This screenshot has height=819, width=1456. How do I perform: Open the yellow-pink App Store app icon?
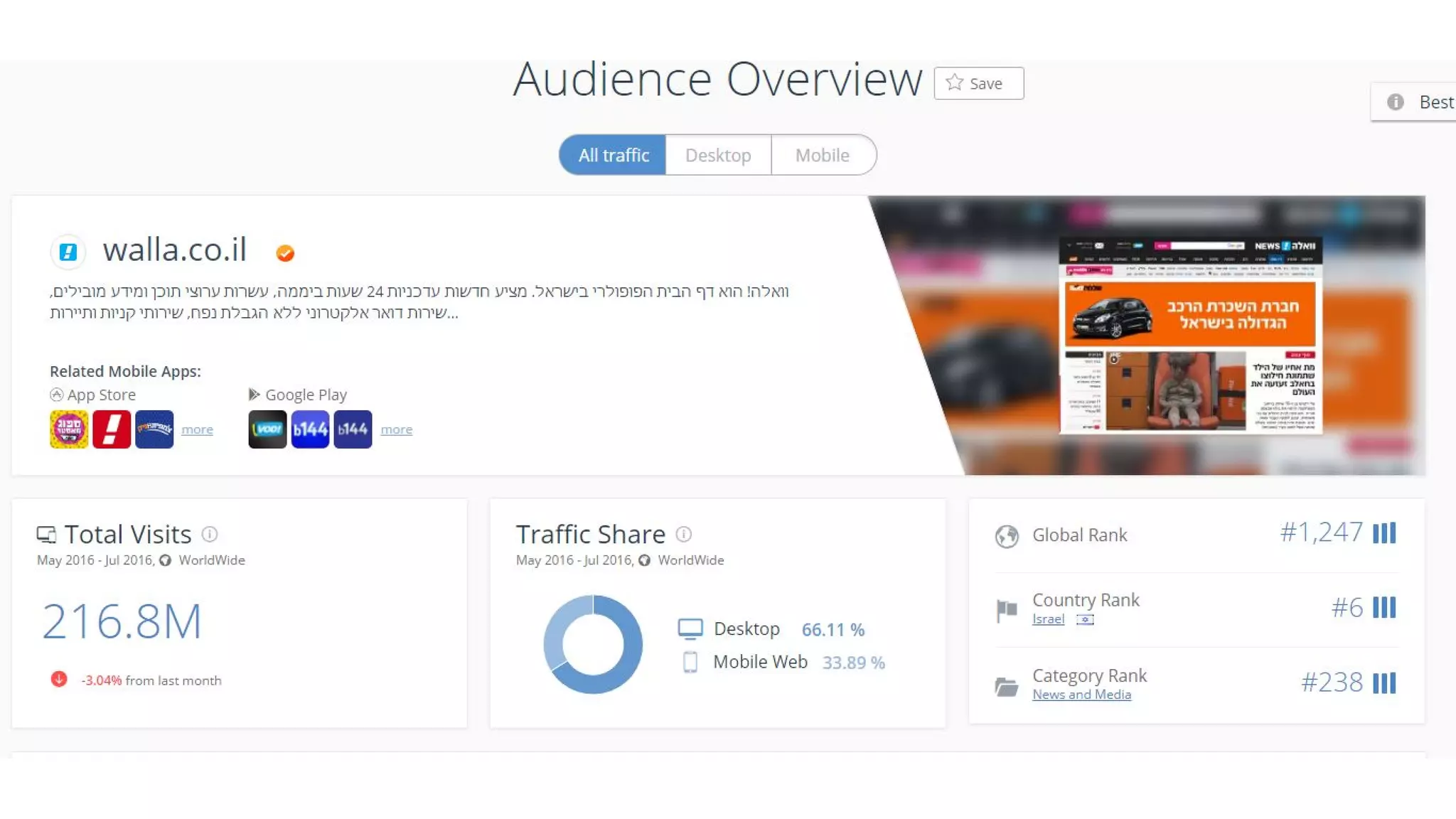pos(69,429)
